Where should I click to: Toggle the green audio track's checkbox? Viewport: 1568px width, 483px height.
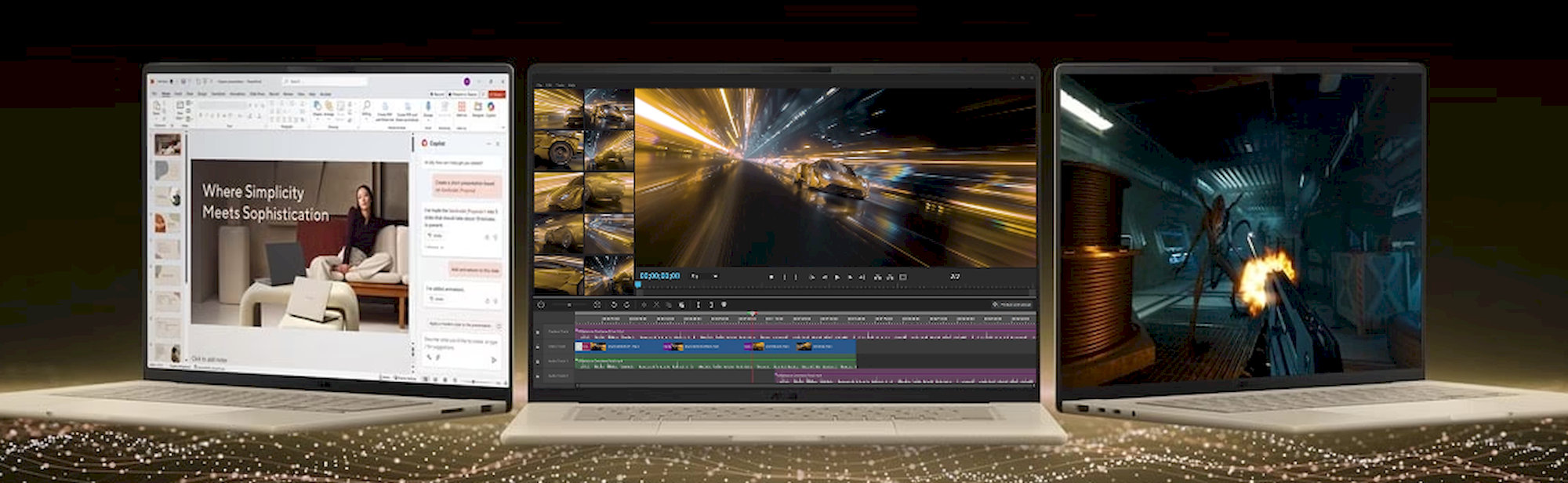(x=538, y=361)
